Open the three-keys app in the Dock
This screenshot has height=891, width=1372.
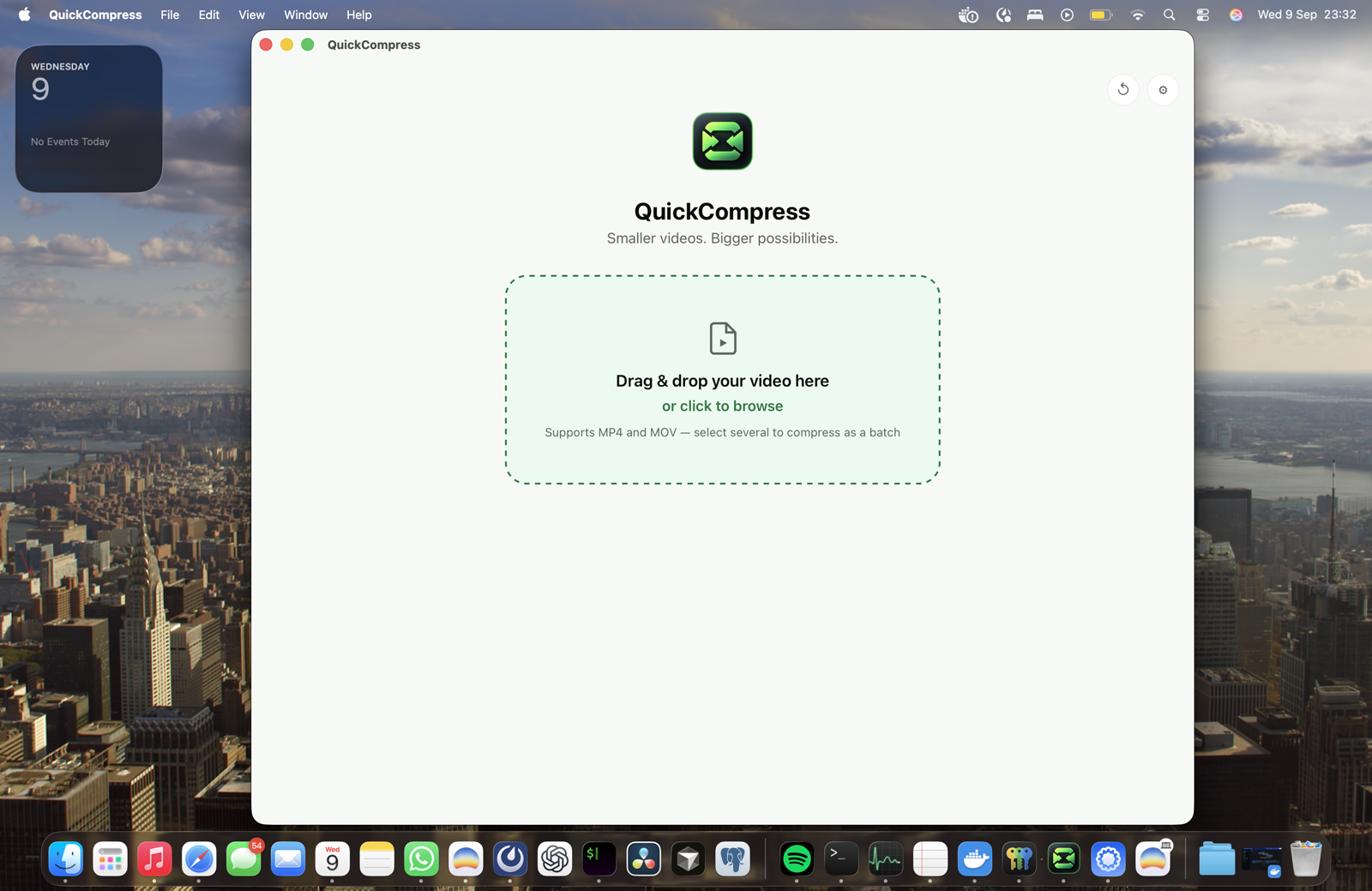coord(1019,858)
